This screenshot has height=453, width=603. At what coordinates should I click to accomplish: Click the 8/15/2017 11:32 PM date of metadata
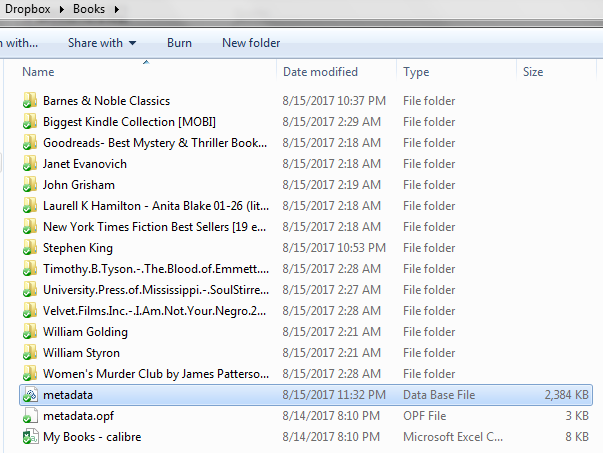click(x=334, y=395)
